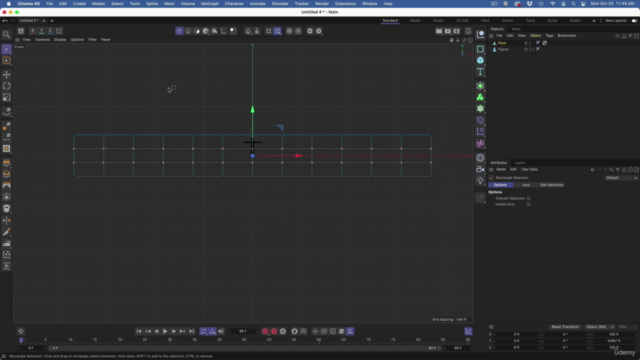This screenshot has width=640, height=360.
Task: Switch to the Layers tab
Action: pyautogui.click(x=520, y=163)
